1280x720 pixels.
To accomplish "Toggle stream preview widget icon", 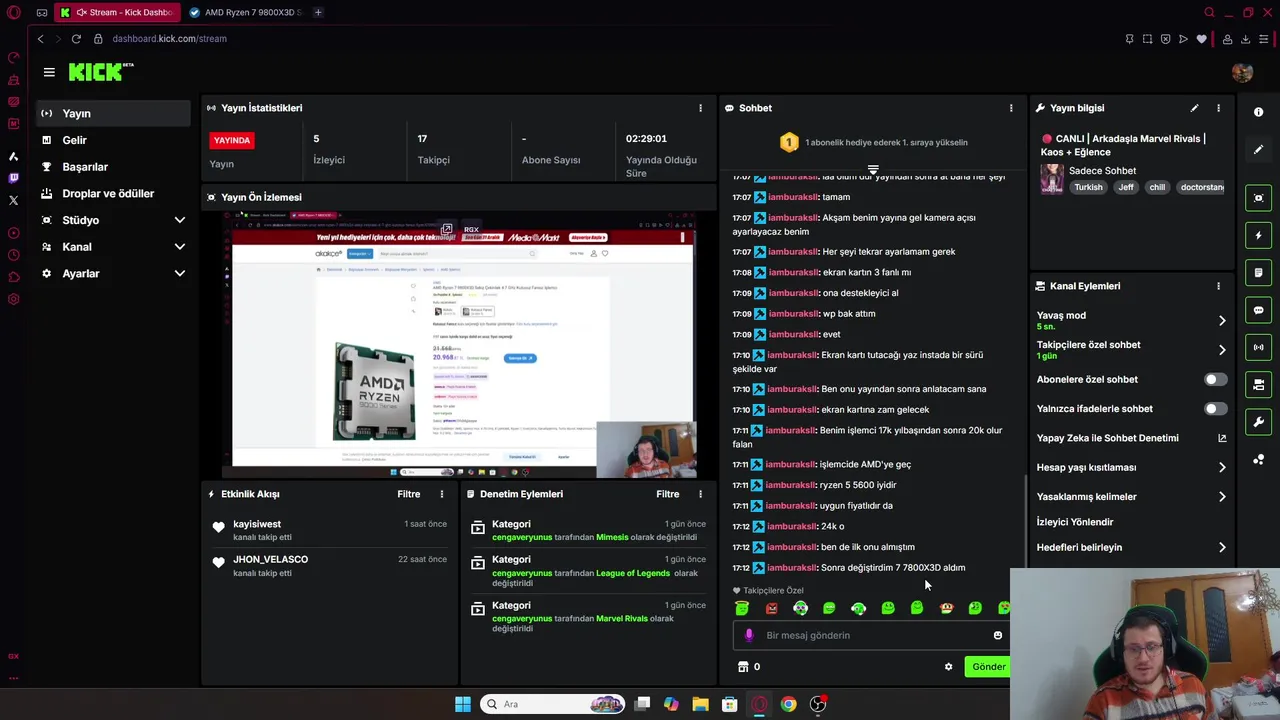I will (x=1258, y=198).
